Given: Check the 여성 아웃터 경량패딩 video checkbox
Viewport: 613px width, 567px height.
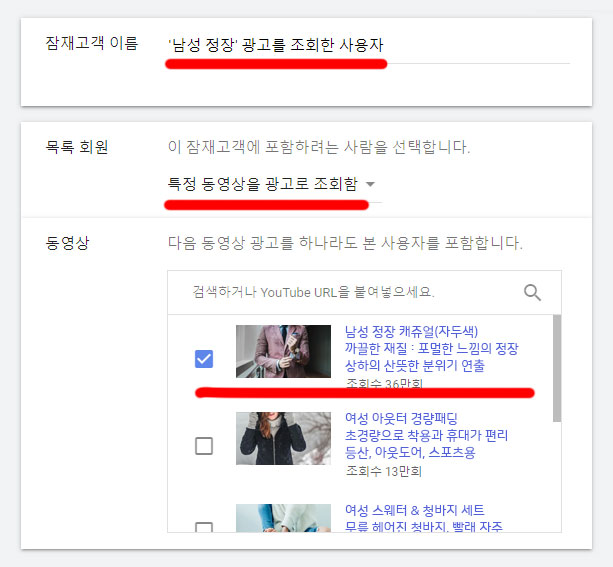Looking at the screenshot, I should pos(204,446).
